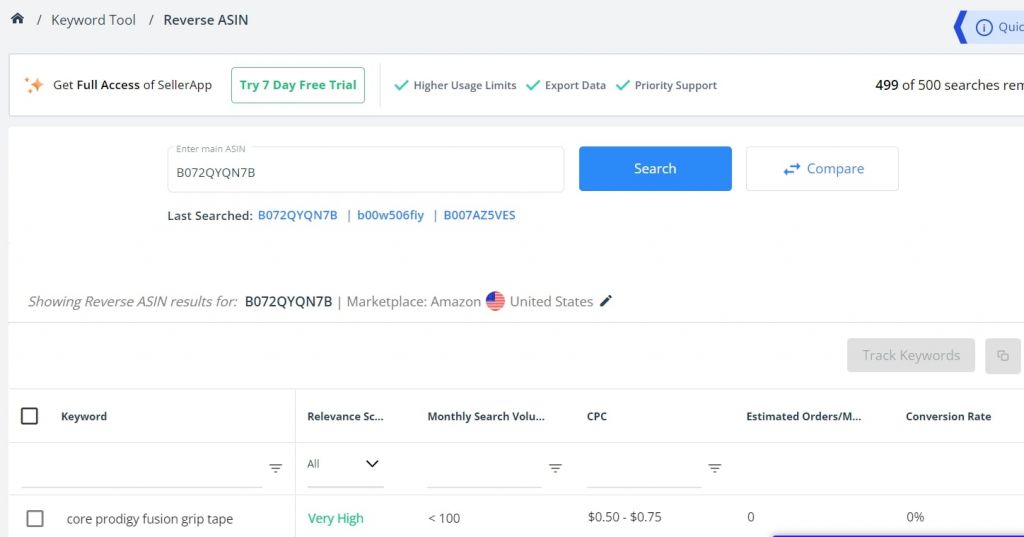Select keyword 'core prodigy fusion grip tape'
Screen dimensions: 1024x537
[150, 519]
